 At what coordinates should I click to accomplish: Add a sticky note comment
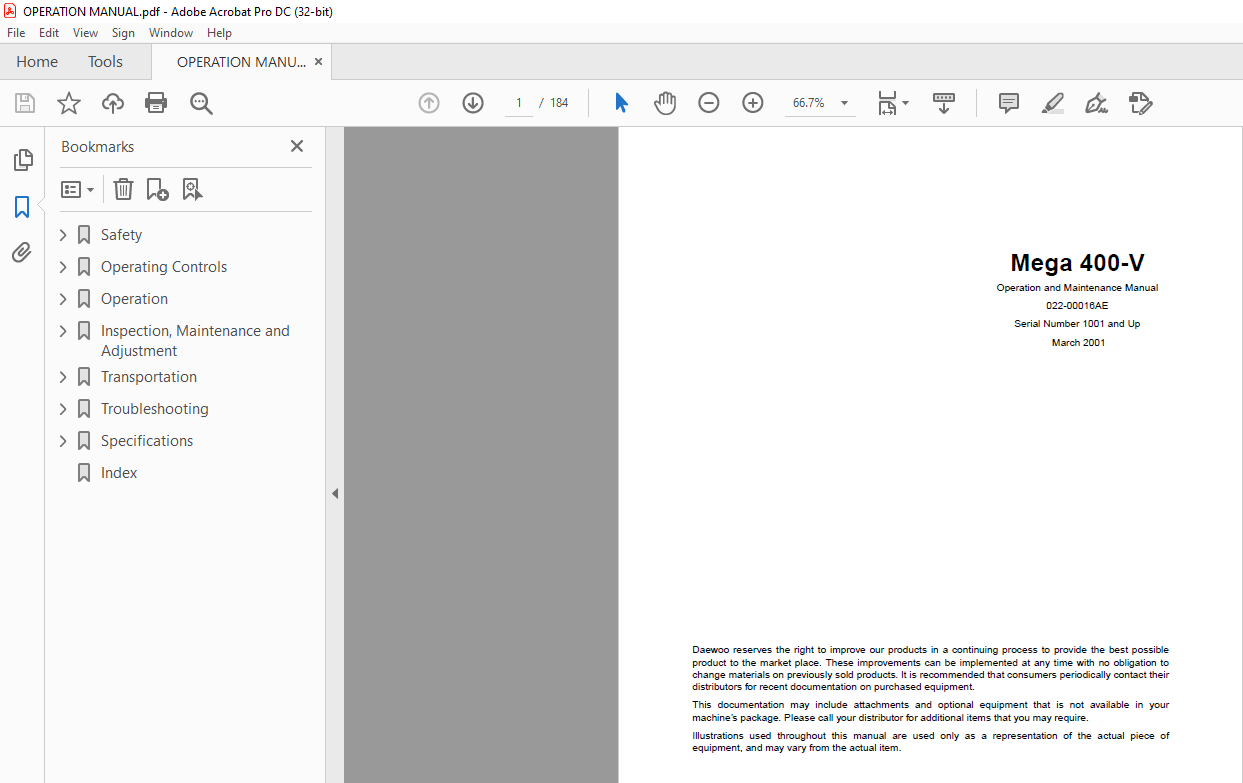1009,103
